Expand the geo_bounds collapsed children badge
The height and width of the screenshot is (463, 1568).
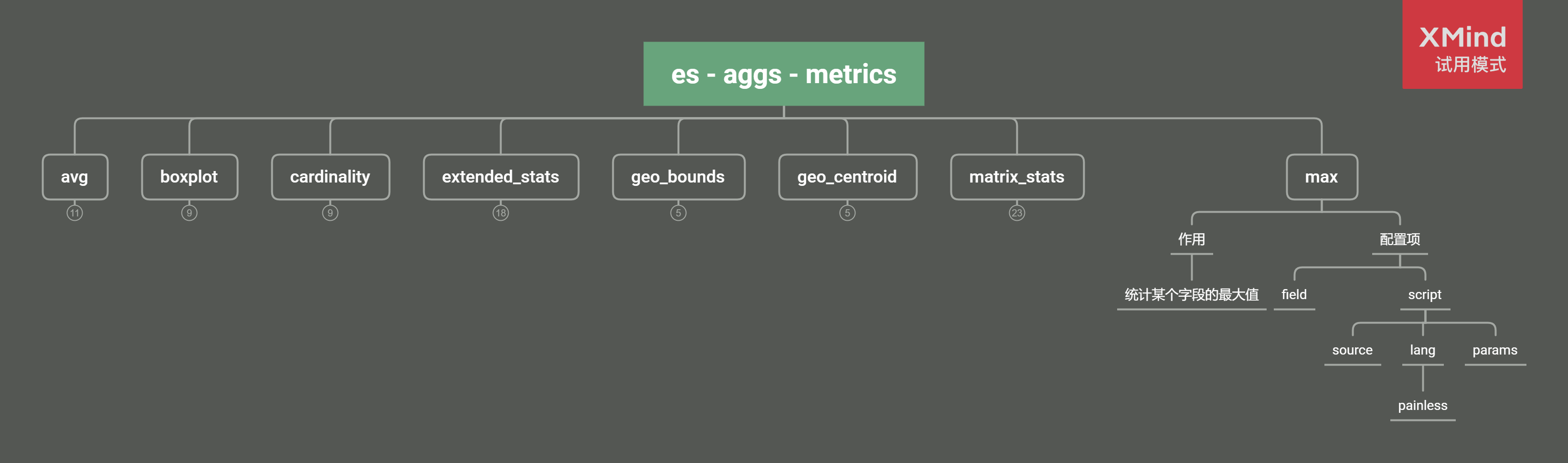pyautogui.click(x=678, y=213)
